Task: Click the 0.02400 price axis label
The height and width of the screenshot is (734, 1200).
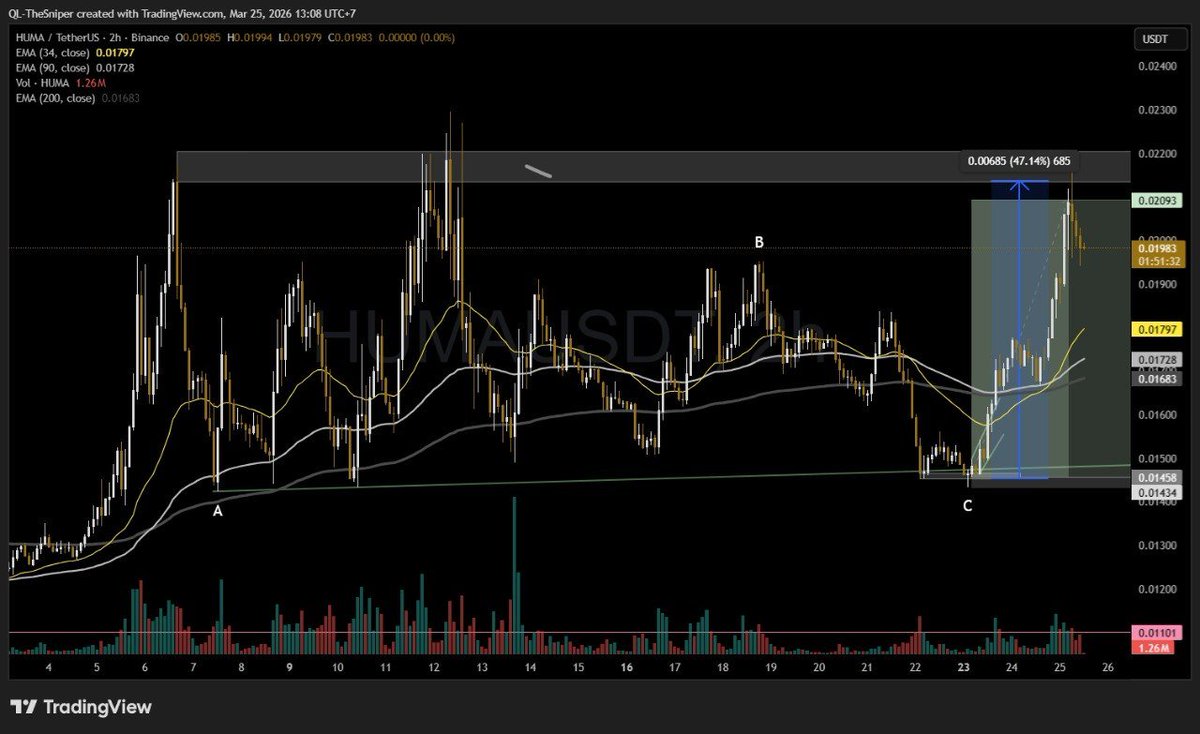Action: pyautogui.click(x=1158, y=66)
